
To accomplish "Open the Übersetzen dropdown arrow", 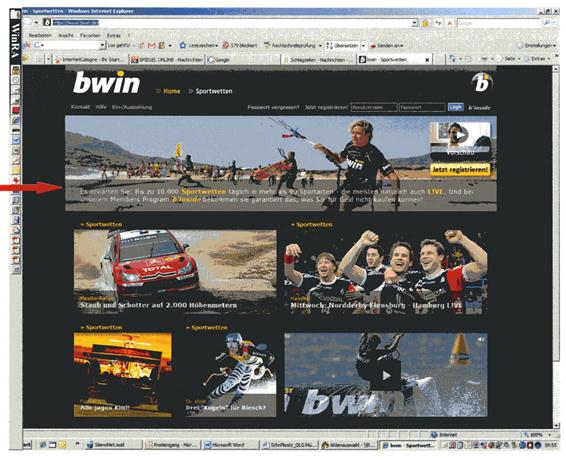I will (x=363, y=45).
